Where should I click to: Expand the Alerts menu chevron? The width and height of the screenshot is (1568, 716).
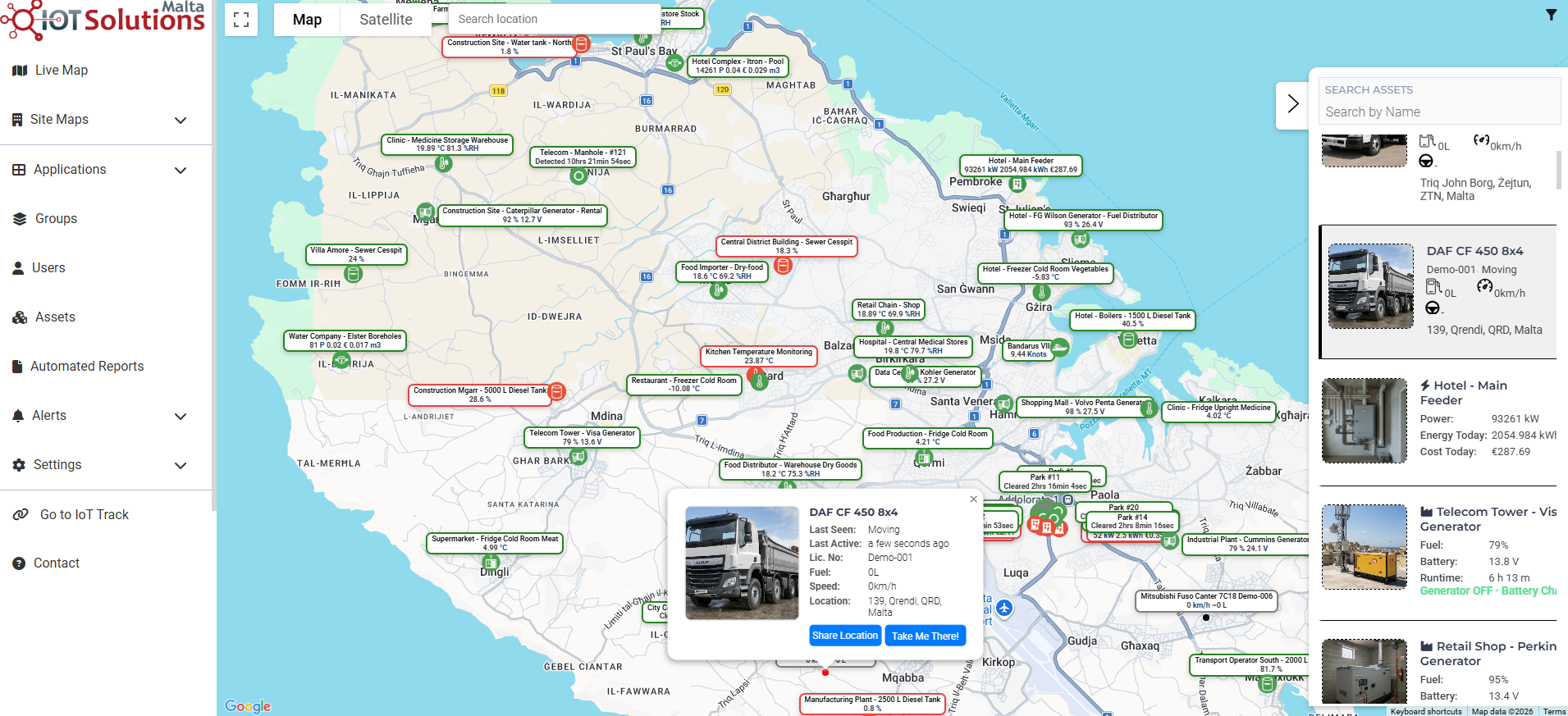click(x=181, y=417)
